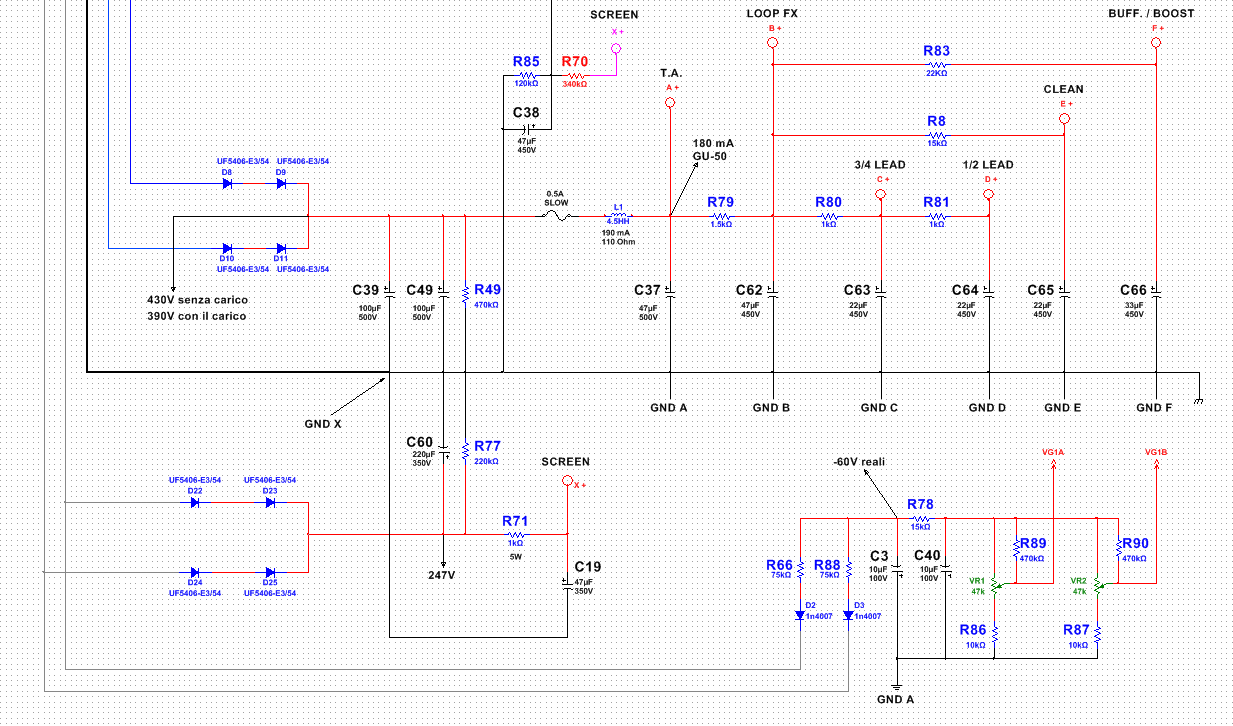
Task: Select the R78 15kΩ resistor
Action: click(x=920, y=519)
